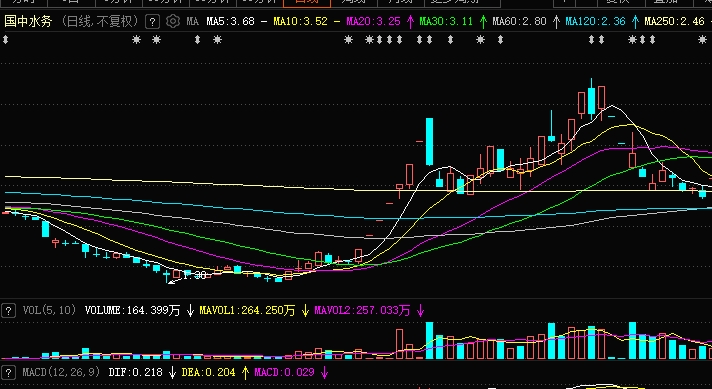712x389 pixels.
Task: Select the MA120:2.36 moving average value
Action: click(x=595, y=21)
